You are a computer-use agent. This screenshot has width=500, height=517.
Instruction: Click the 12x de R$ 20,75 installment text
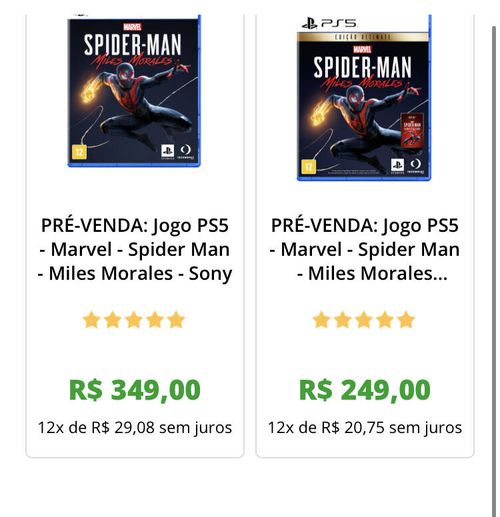[365, 428]
